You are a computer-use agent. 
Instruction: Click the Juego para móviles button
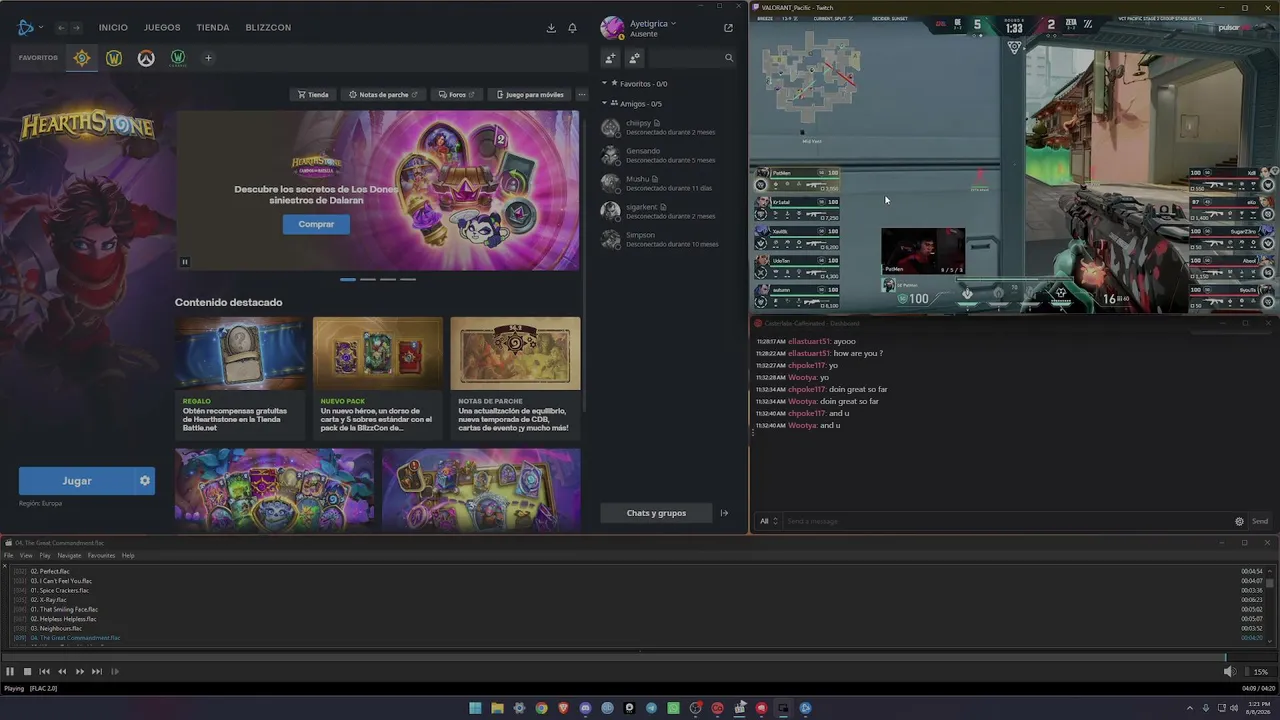coord(530,95)
